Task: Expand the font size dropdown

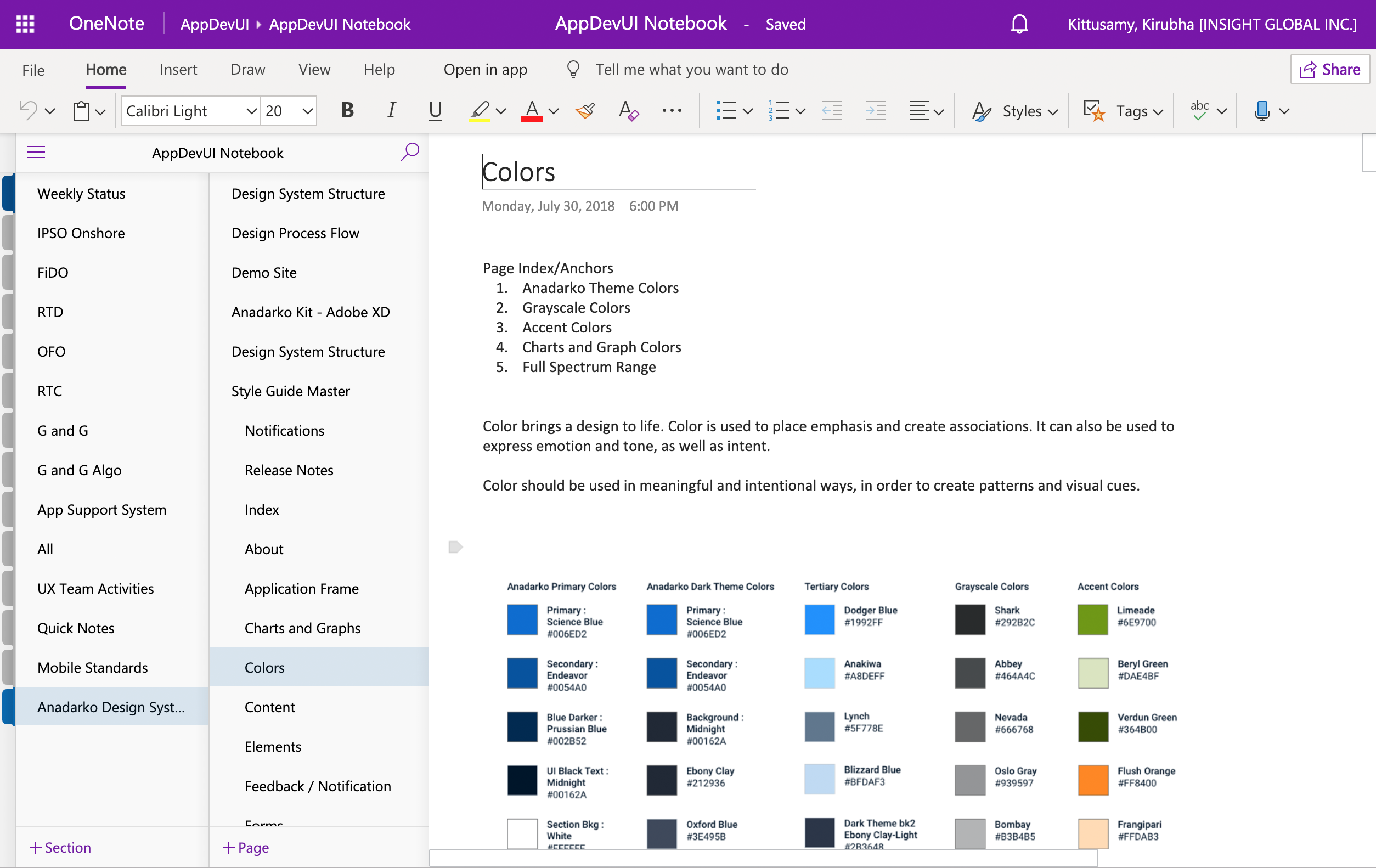Action: [306, 111]
